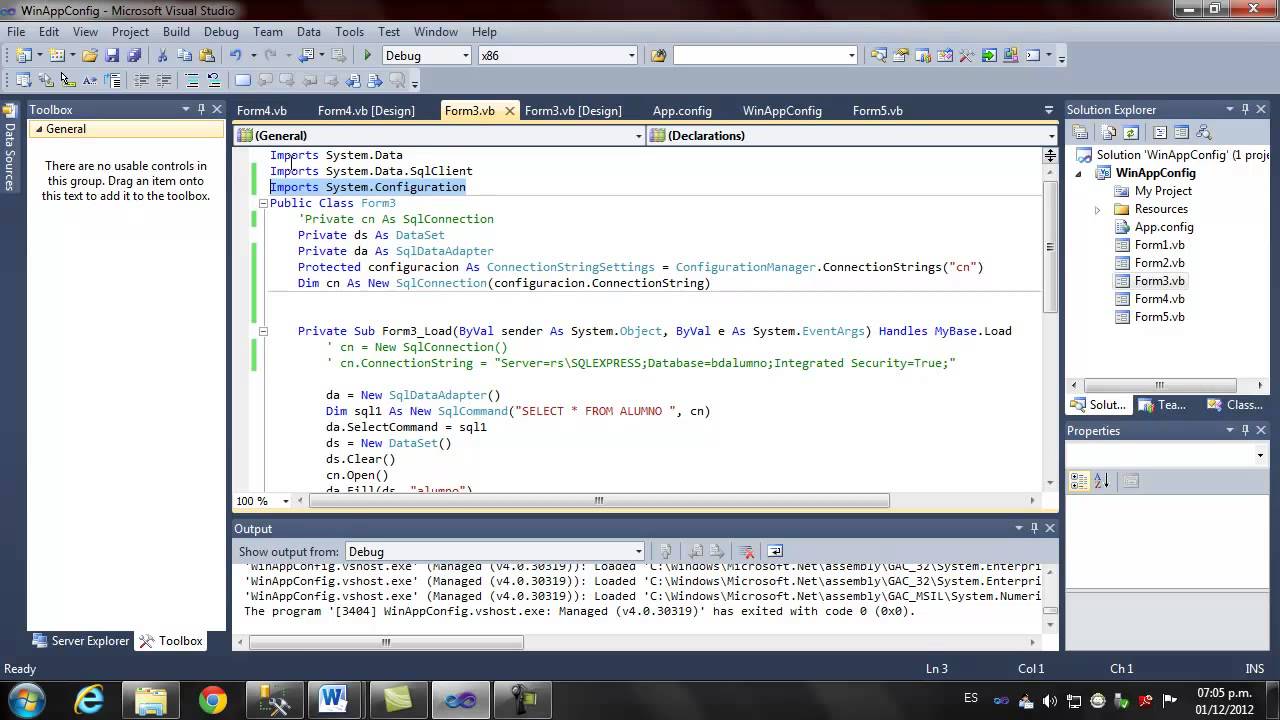Decrease line indent icon

click(141, 80)
